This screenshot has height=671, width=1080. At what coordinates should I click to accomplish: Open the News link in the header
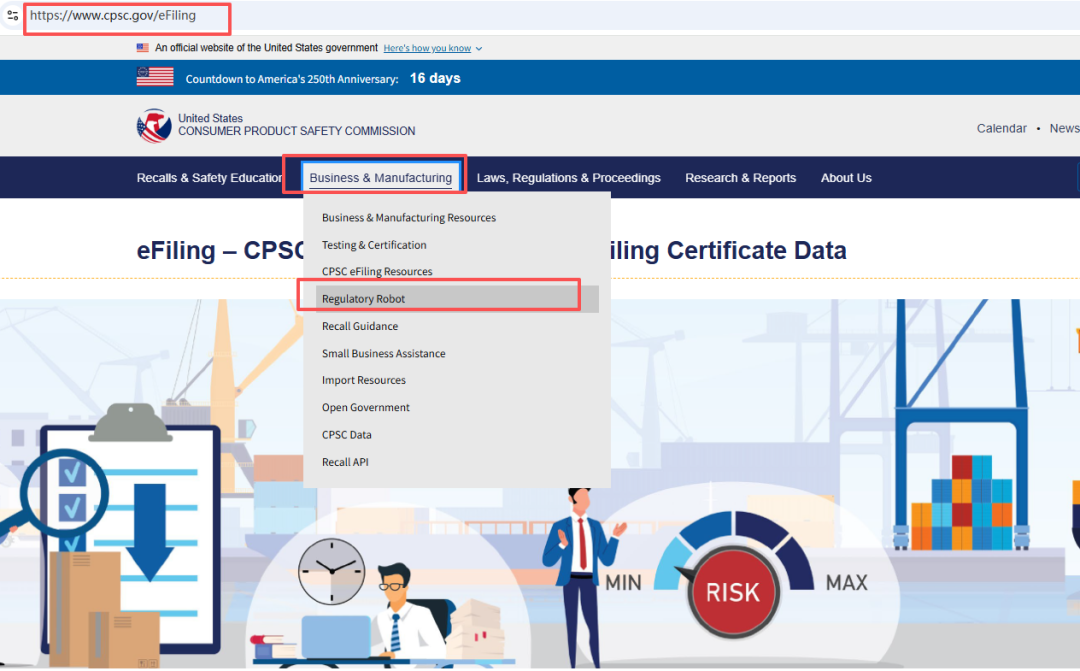click(x=1064, y=128)
